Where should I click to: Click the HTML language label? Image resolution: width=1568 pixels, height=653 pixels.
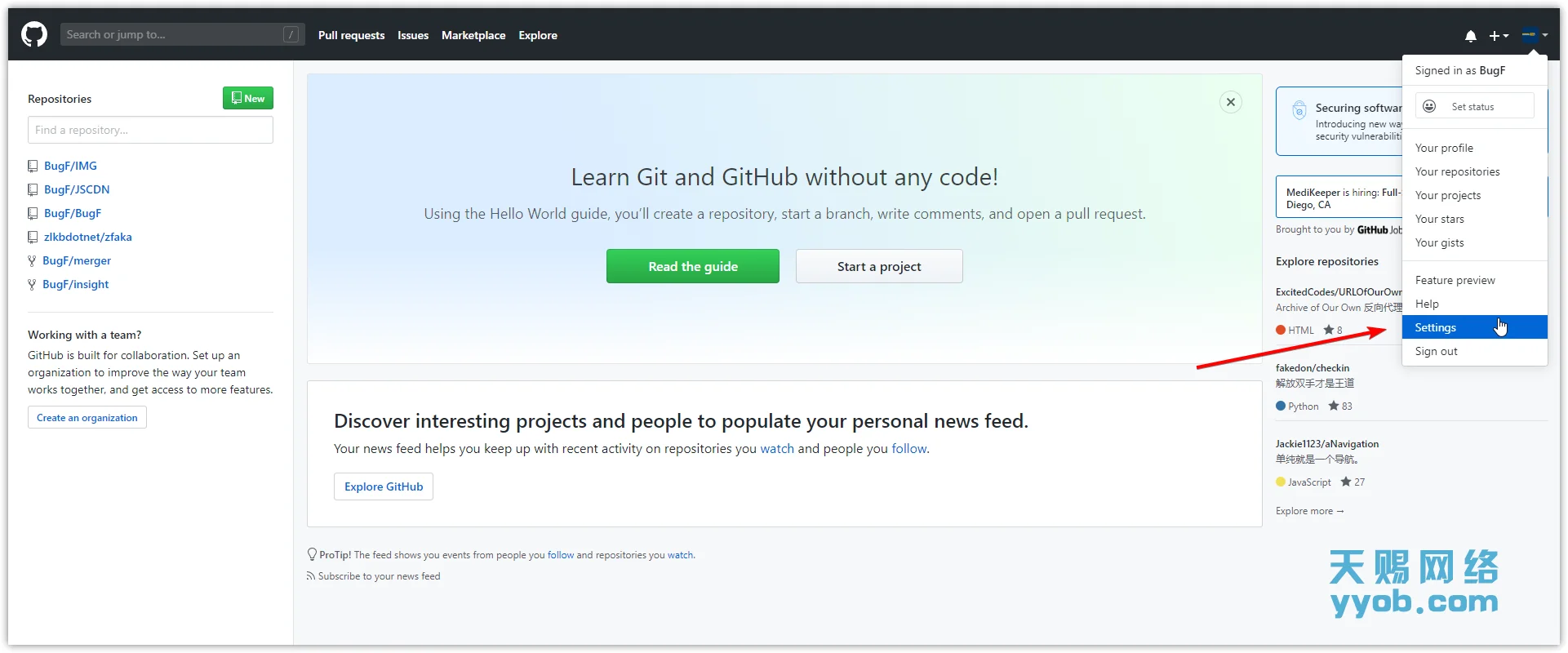[x=1301, y=330]
